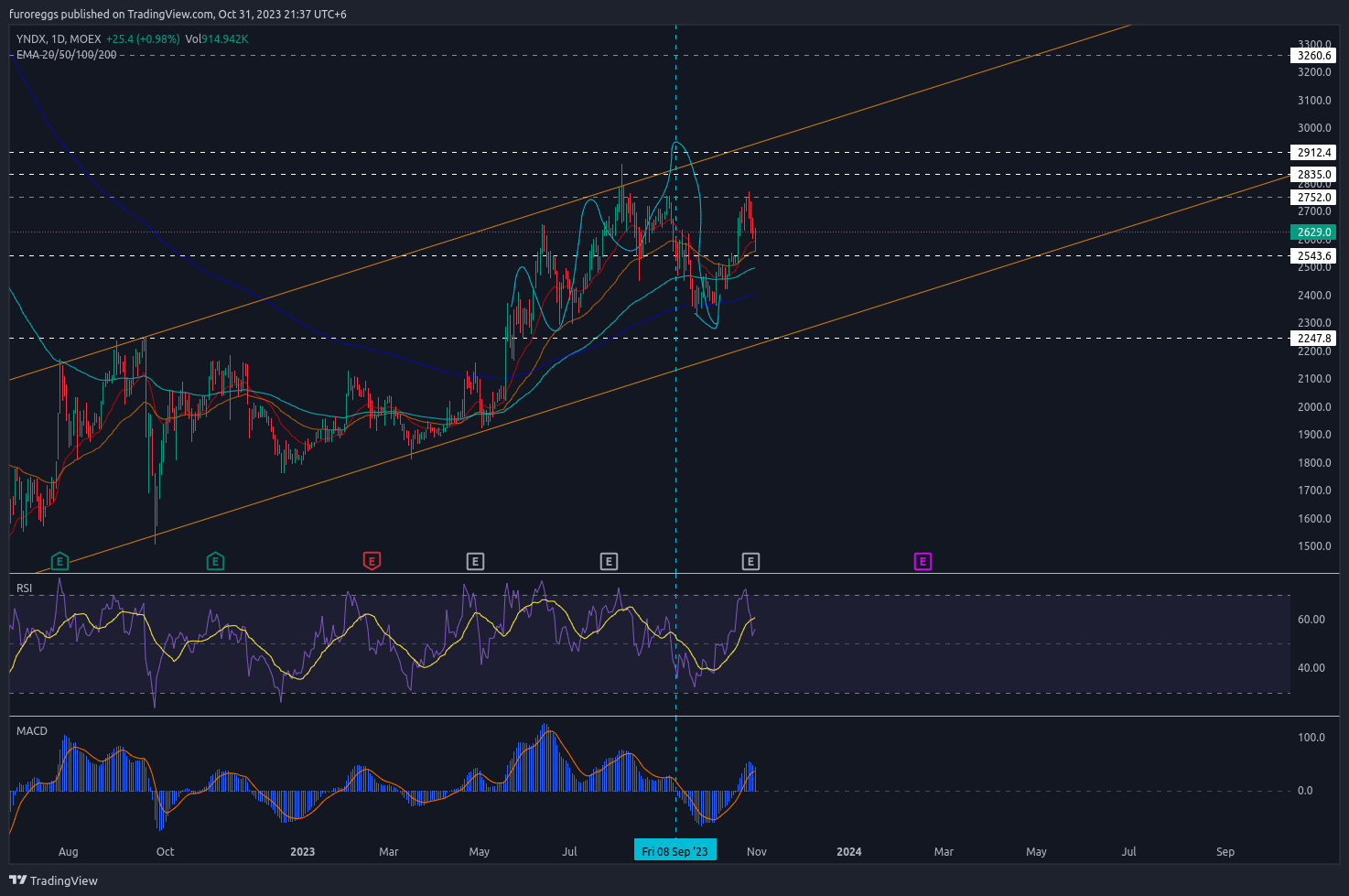Click the grey earnings E marker above Nov
The height and width of the screenshot is (896, 1349).
pyautogui.click(x=750, y=561)
